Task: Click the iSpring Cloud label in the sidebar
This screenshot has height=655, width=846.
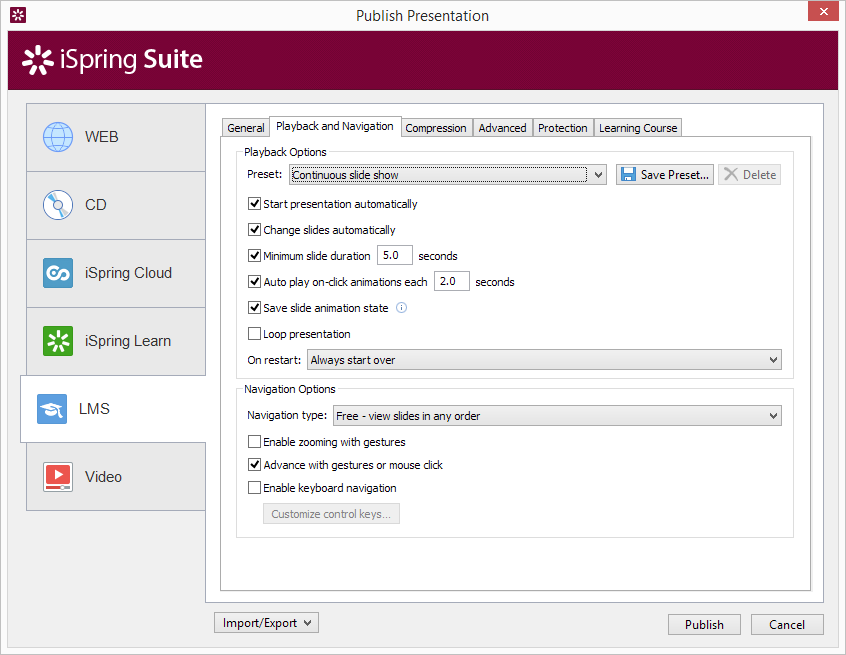Action: tap(128, 273)
